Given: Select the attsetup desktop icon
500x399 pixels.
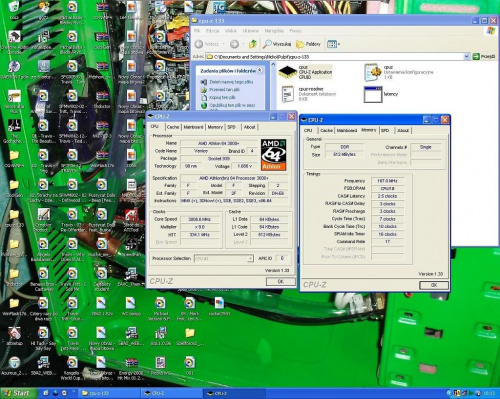Looking at the screenshot, I should pos(14,335).
